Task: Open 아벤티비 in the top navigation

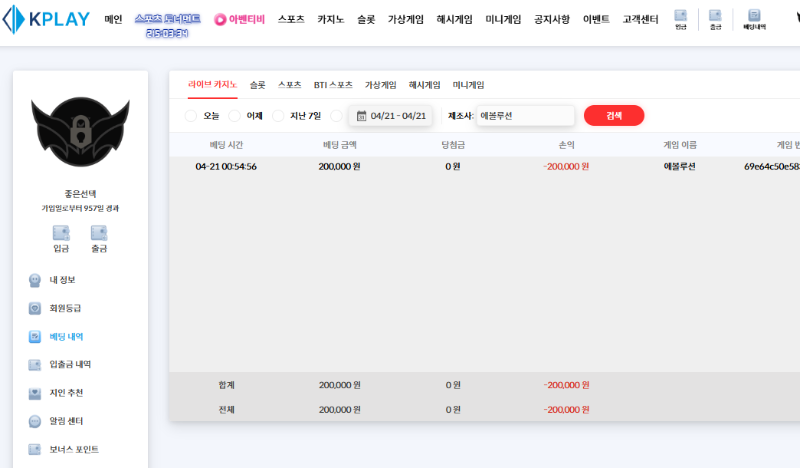Action: pyautogui.click(x=247, y=19)
